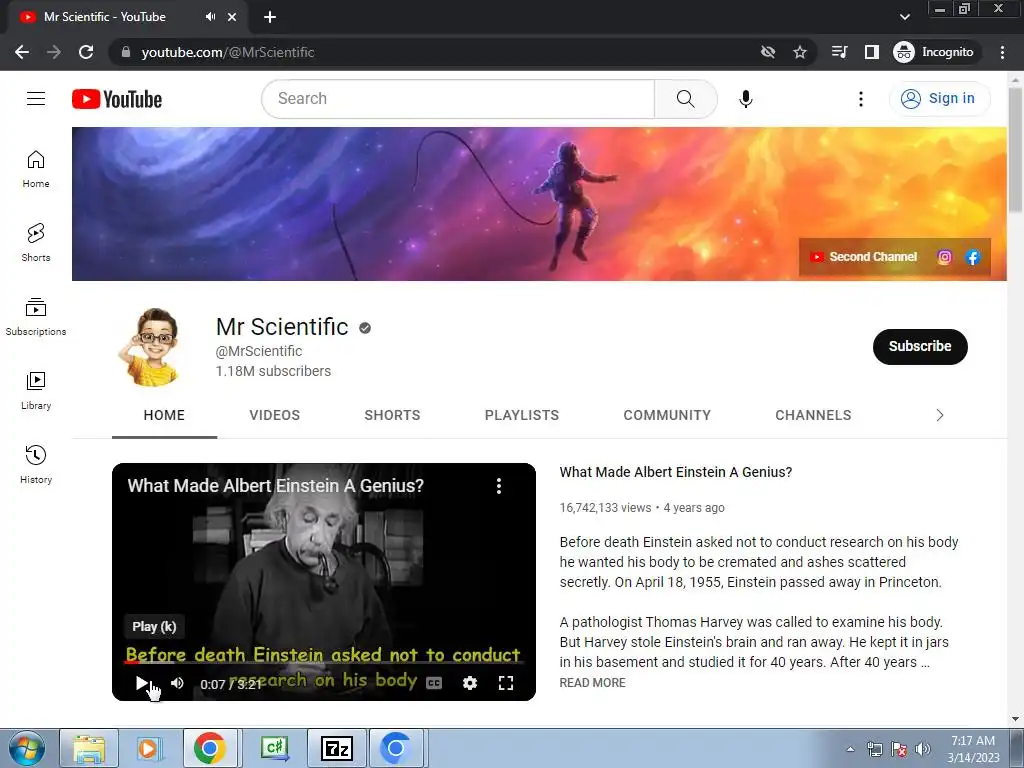Click in YouTube search field
Screen dimensions: 1024x768
[x=458, y=99]
